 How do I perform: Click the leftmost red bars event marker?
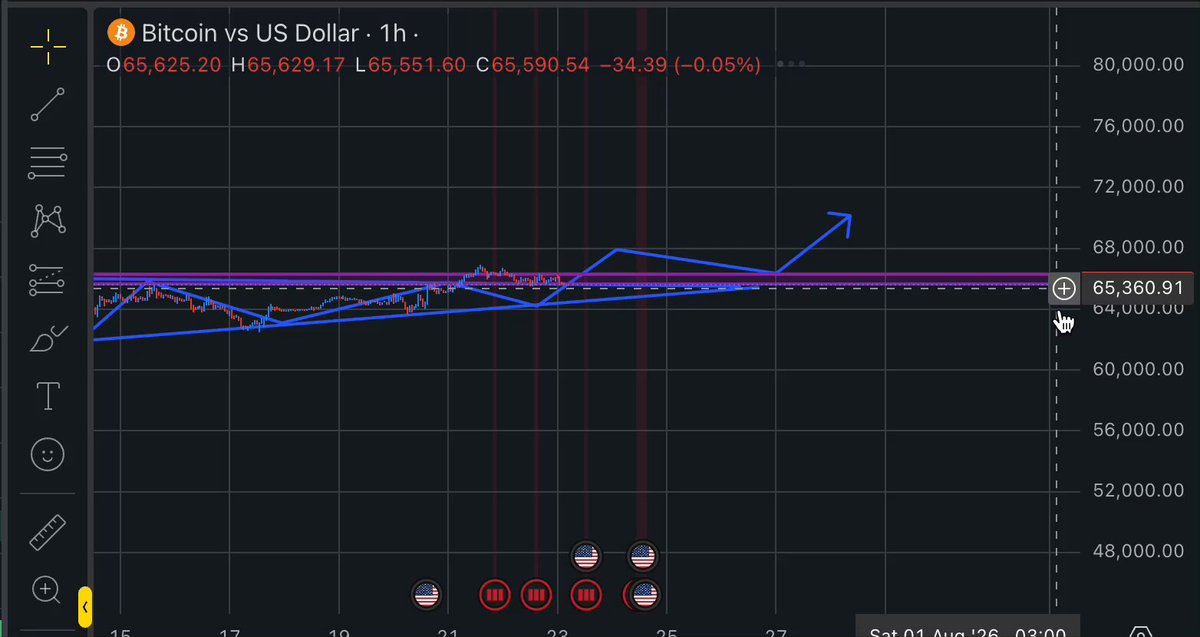pyautogui.click(x=493, y=596)
